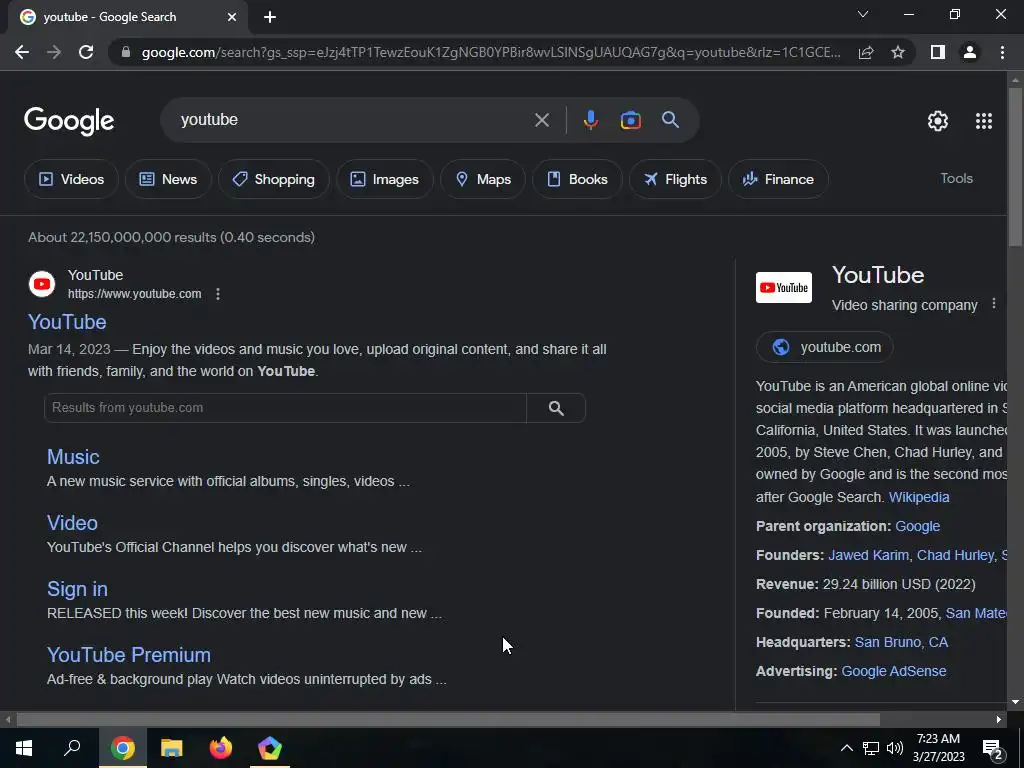
Task: Open the Google AdSense link
Action: pyautogui.click(x=893, y=671)
